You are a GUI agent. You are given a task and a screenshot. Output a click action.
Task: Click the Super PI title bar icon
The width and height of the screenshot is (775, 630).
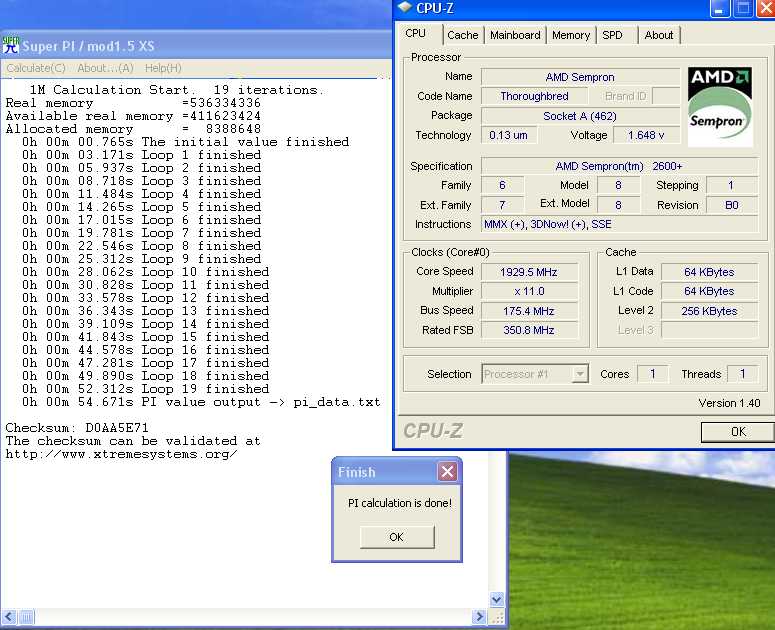(x=10, y=45)
